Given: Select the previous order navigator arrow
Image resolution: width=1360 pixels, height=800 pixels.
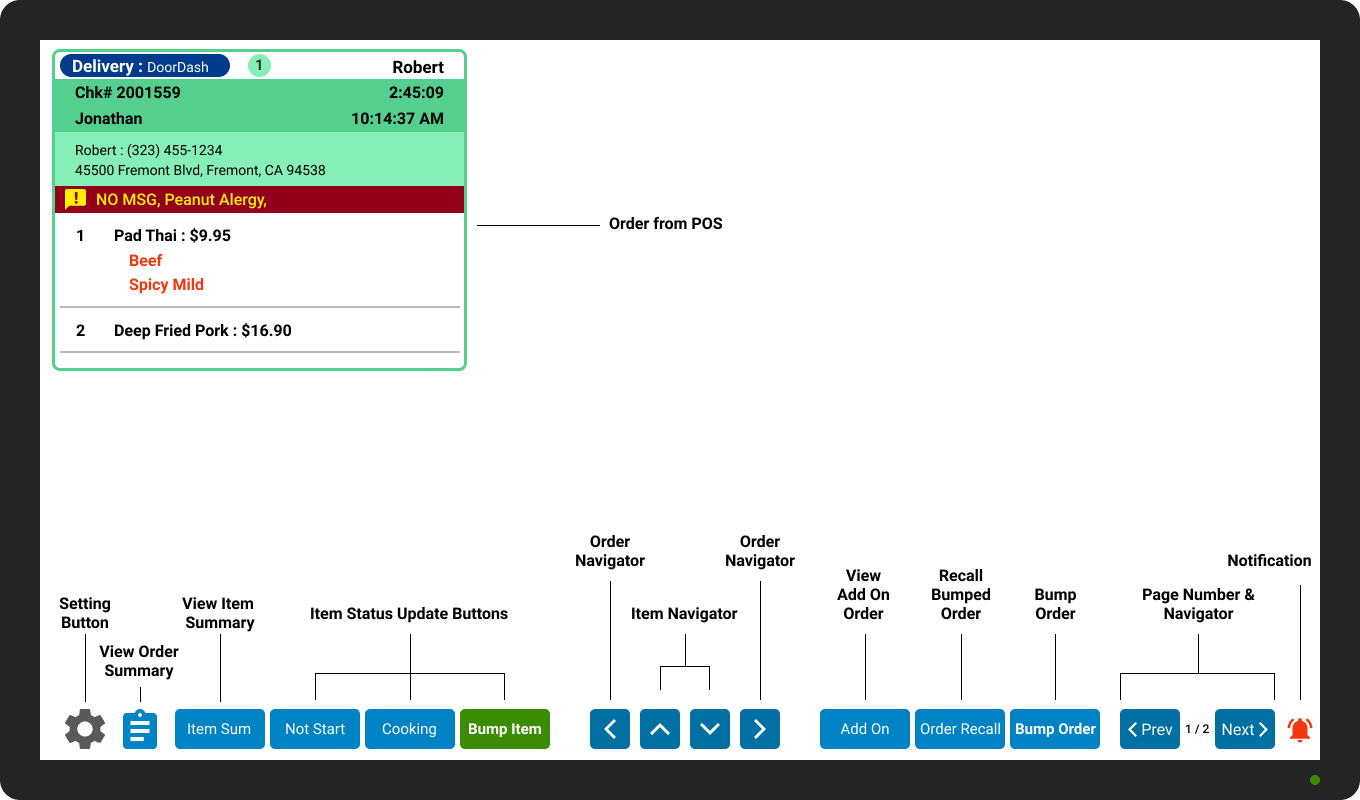Looking at the screenshot, I should [x=610, y=729].
